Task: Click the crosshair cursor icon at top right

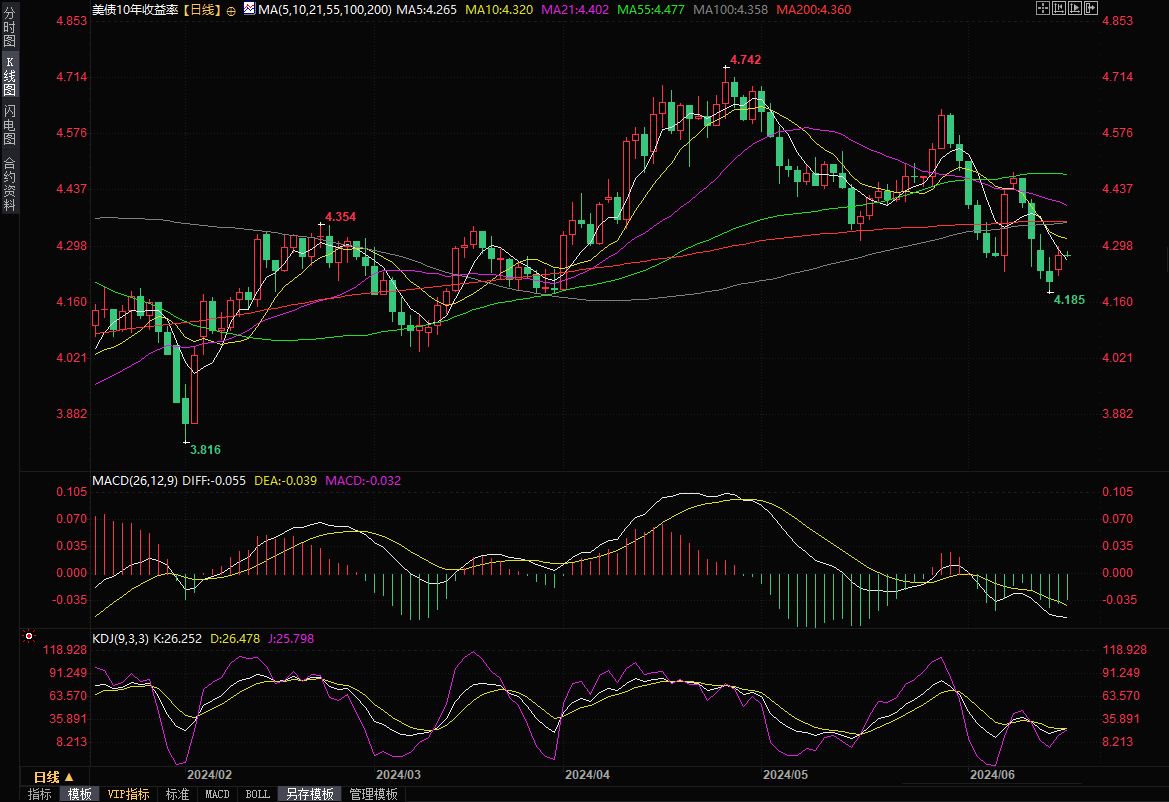Action: 1043,8
